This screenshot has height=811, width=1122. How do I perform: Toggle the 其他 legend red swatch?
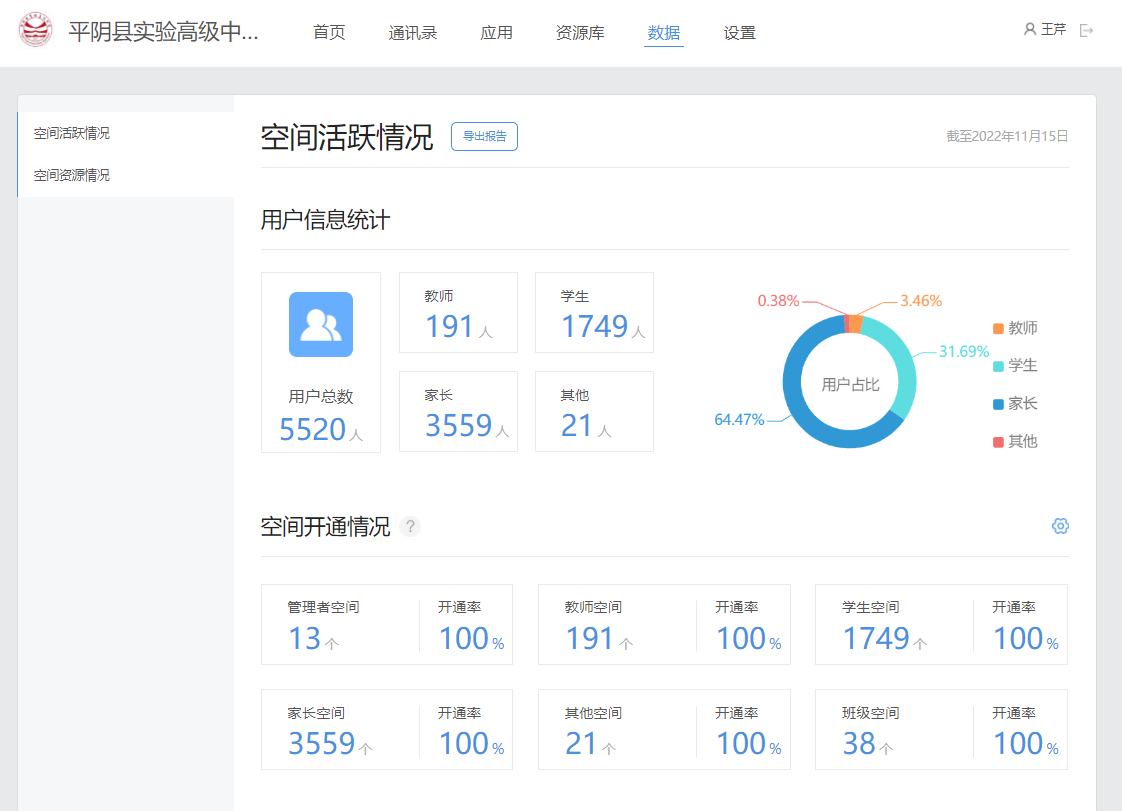pyautogui.click(x=998, y=442)
